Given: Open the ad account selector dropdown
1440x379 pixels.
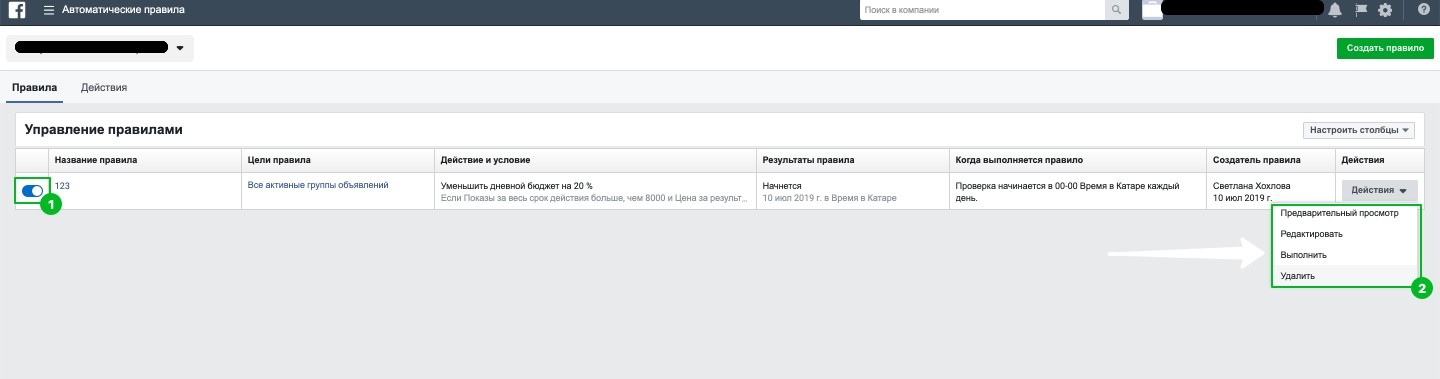Looking at the screenshot, I should pos(100,48).
